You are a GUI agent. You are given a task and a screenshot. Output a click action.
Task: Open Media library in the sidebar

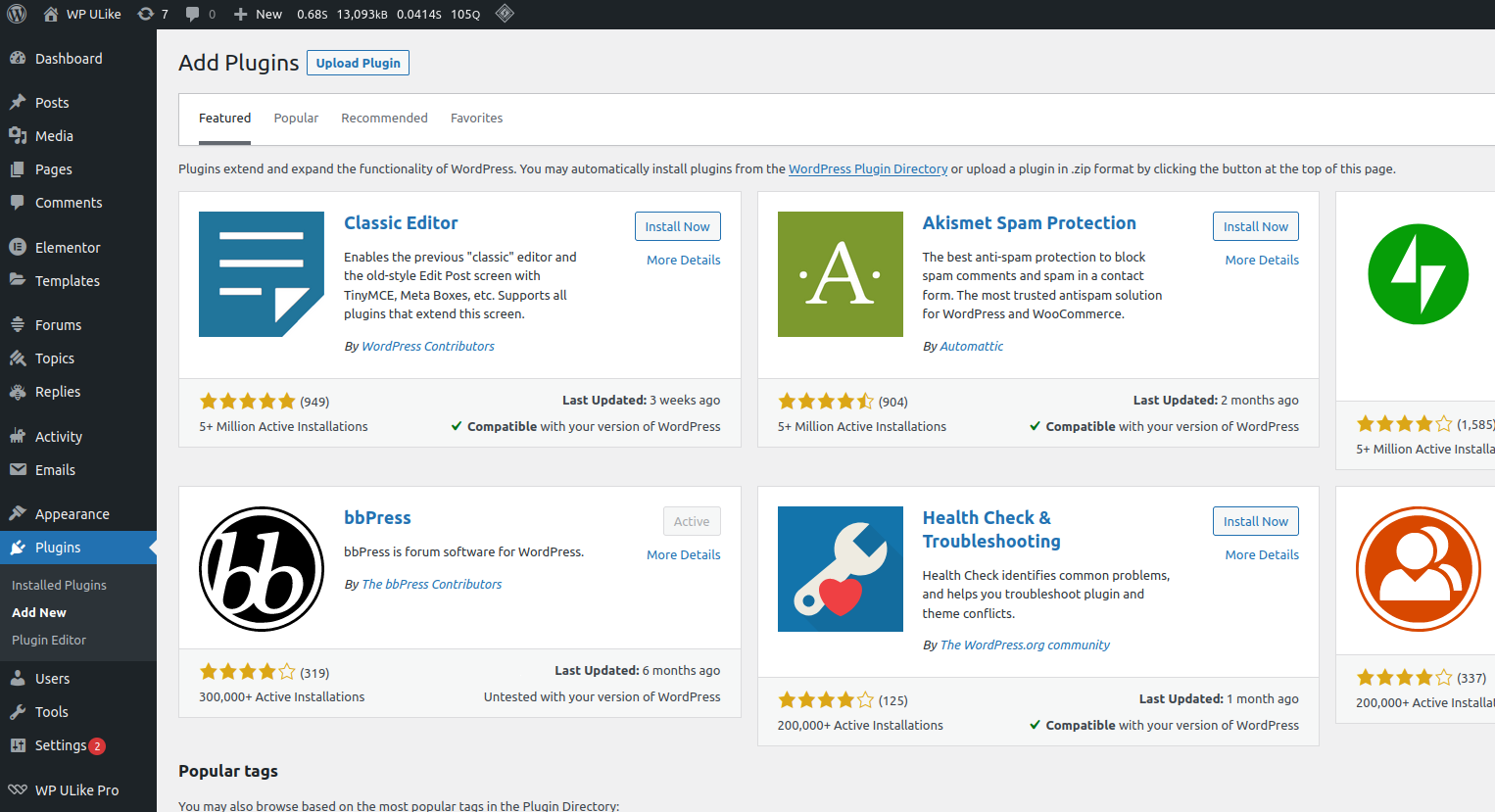point(78,135)
